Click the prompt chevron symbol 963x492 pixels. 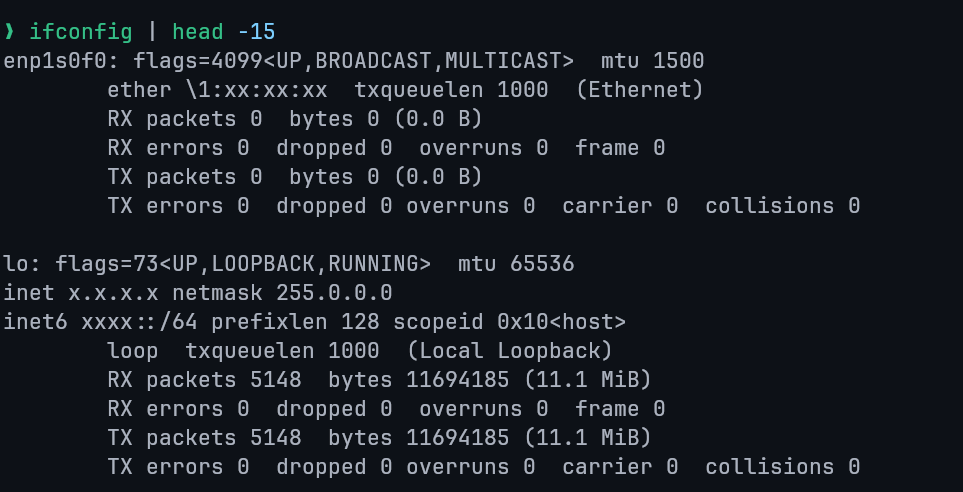point(10,33)
